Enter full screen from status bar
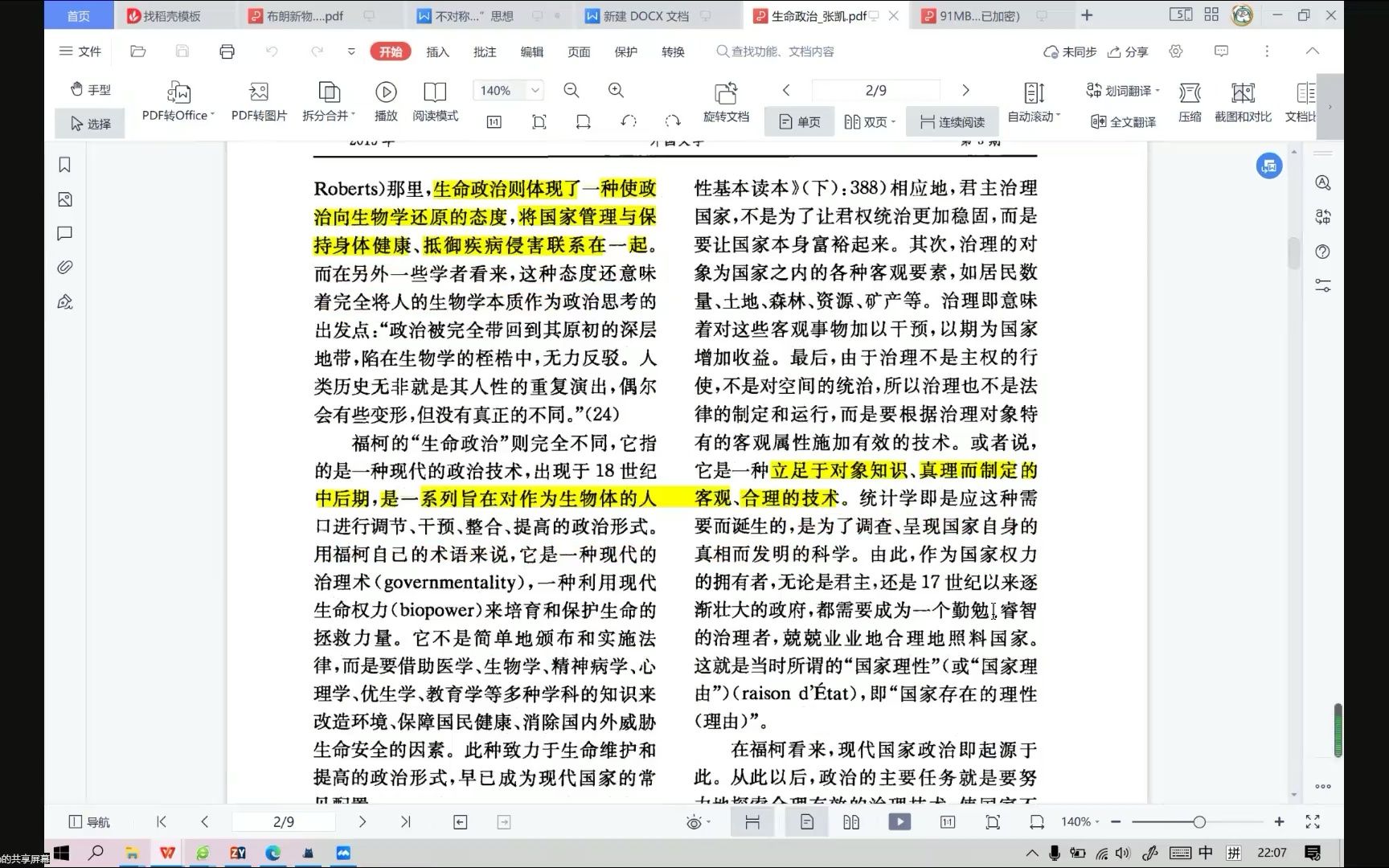The width and height of the screenshot is (1389, 868). click(1313, 821)
